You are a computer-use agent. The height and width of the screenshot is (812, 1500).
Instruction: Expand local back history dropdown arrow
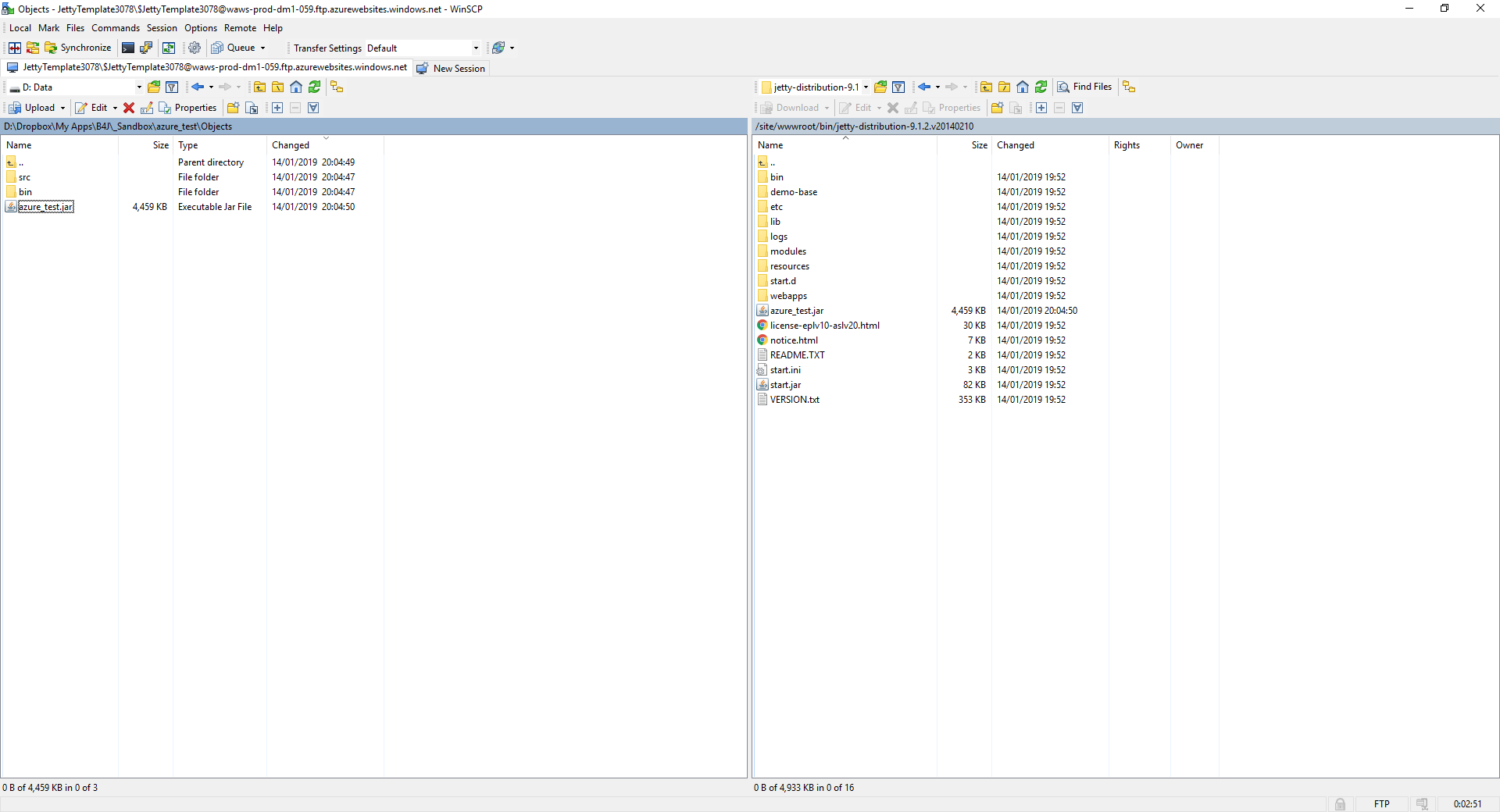coord(211,87)
